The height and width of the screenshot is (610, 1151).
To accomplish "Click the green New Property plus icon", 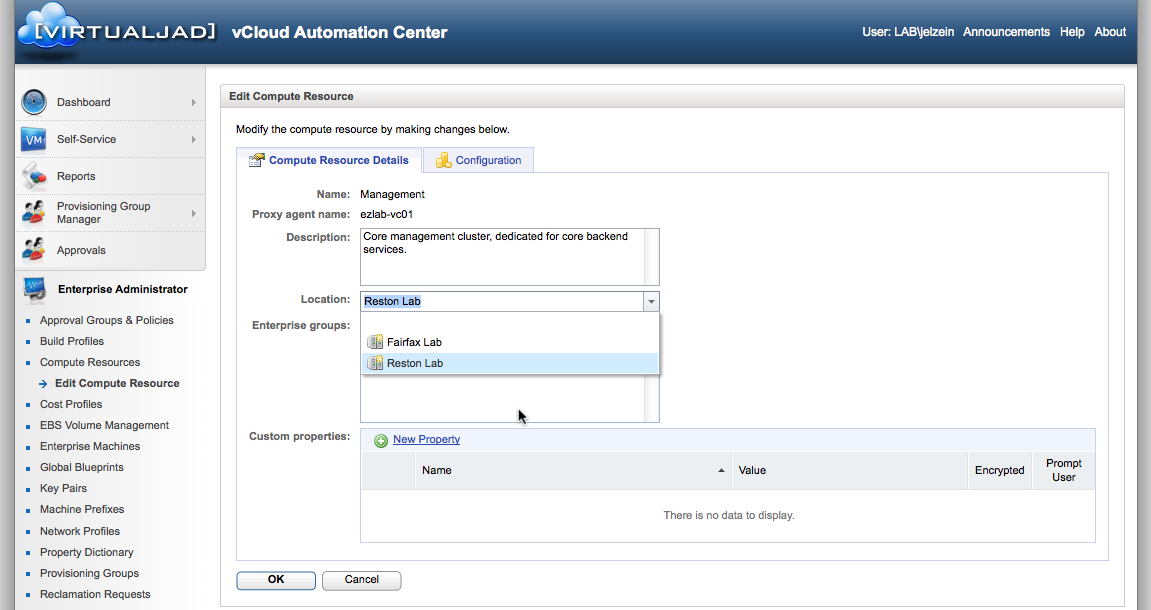I will pyautogui.click(x=381, y=440).
